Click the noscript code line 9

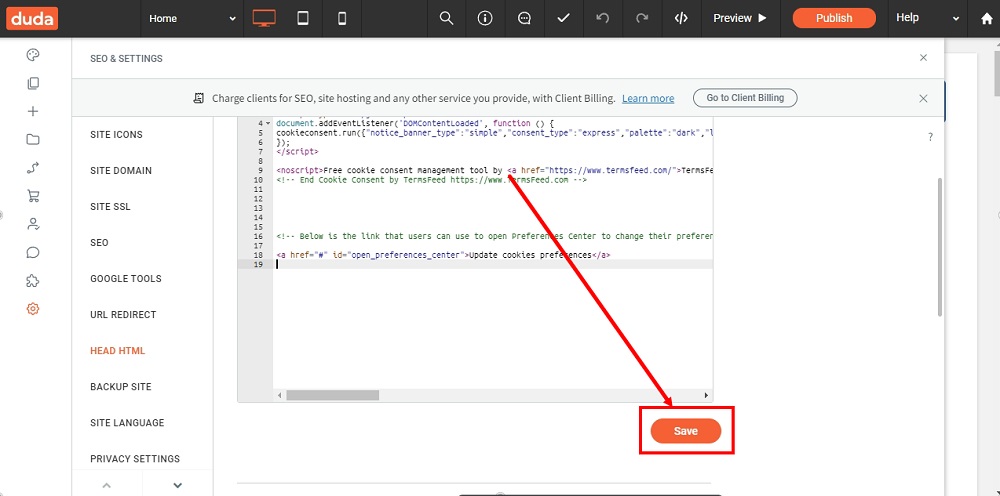tap(494, 171)
